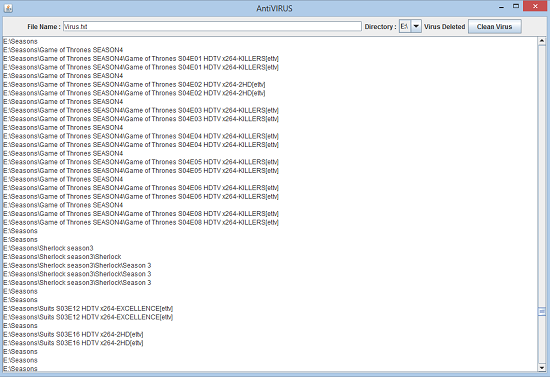Screen dimensions: 550x377
Task: Select first Game of Thrones S04E03 row
Action: coord(141,110)
